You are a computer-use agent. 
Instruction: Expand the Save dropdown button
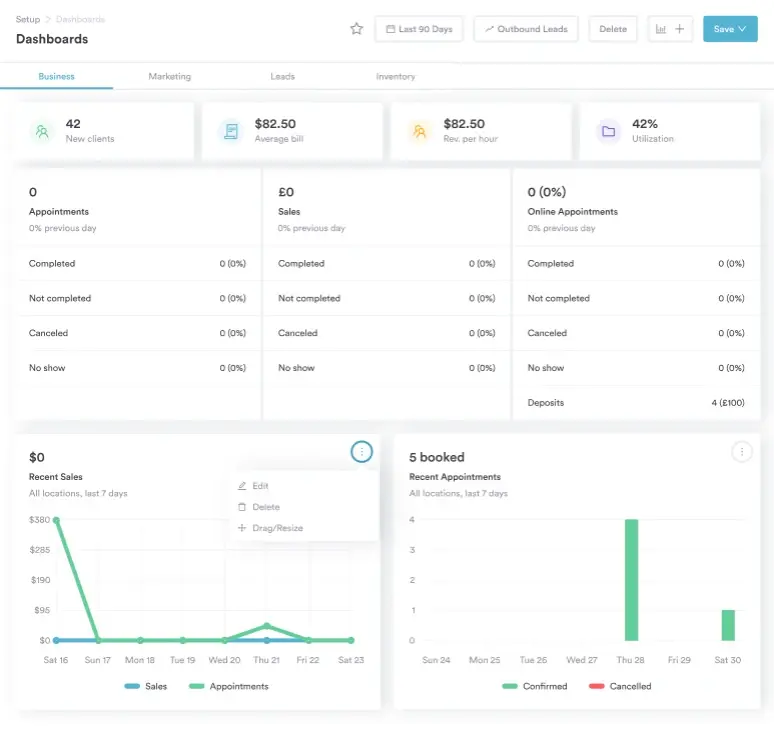click(x=730, y=29)
